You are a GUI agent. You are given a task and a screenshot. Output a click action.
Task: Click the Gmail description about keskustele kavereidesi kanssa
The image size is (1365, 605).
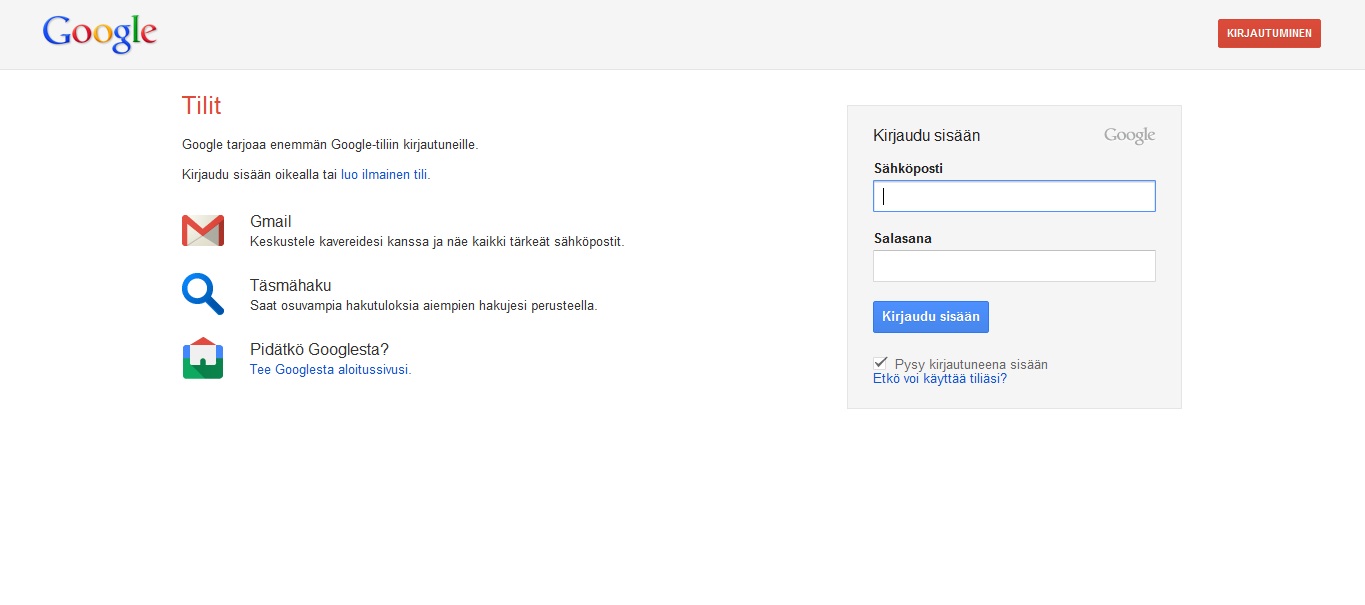(437, 242)
